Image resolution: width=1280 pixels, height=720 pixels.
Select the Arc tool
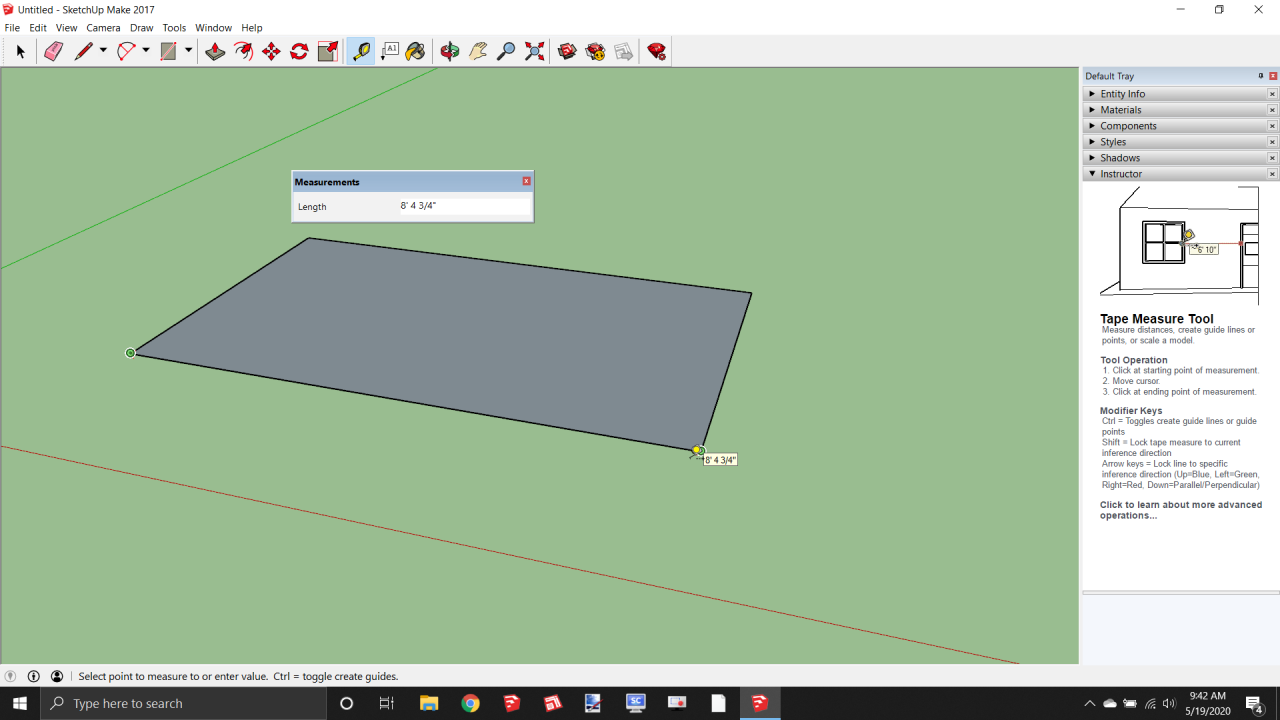[126, 51]
